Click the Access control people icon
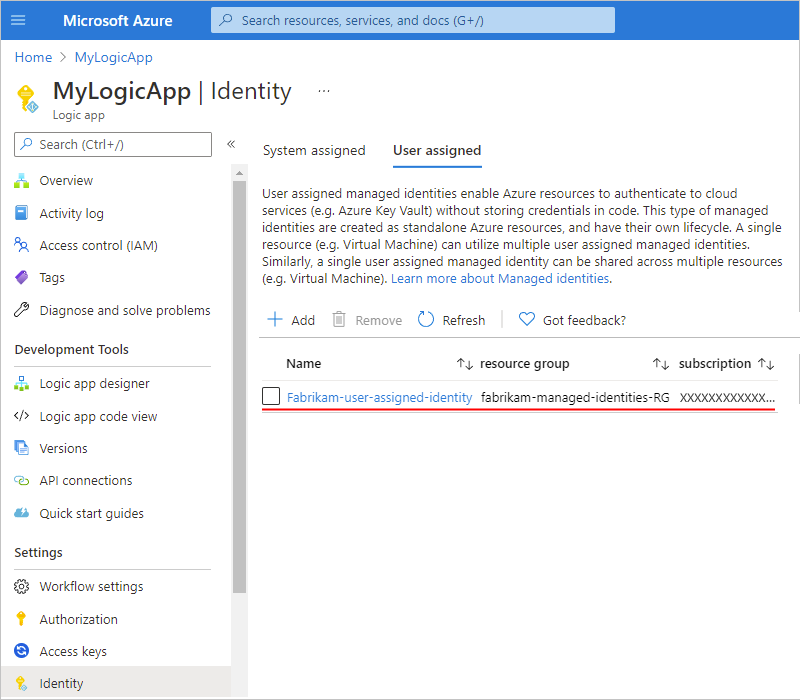Viewport: 800px width, 700px height. point(21,245)
